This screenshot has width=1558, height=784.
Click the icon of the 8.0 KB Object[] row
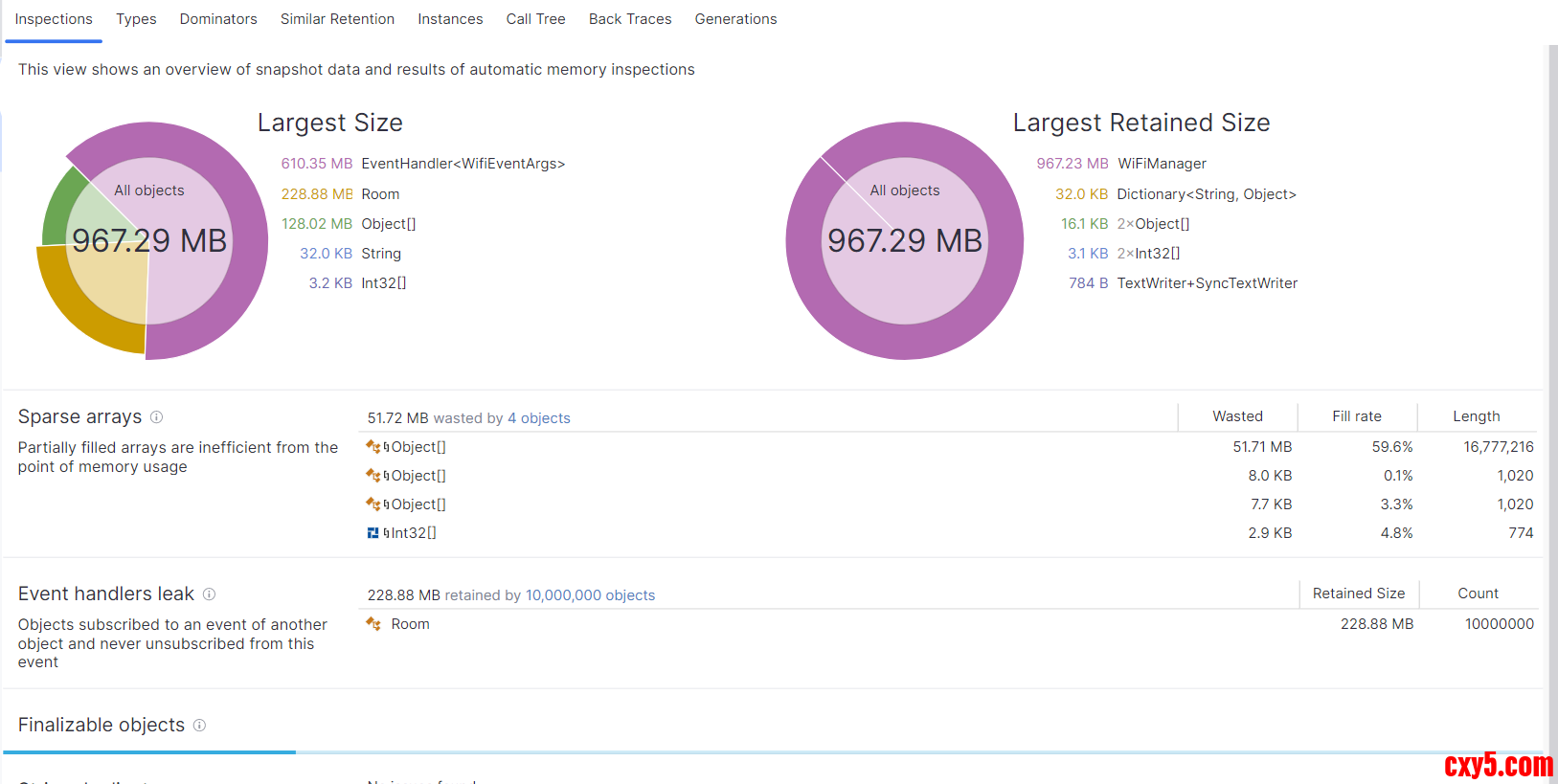point(373,476)
